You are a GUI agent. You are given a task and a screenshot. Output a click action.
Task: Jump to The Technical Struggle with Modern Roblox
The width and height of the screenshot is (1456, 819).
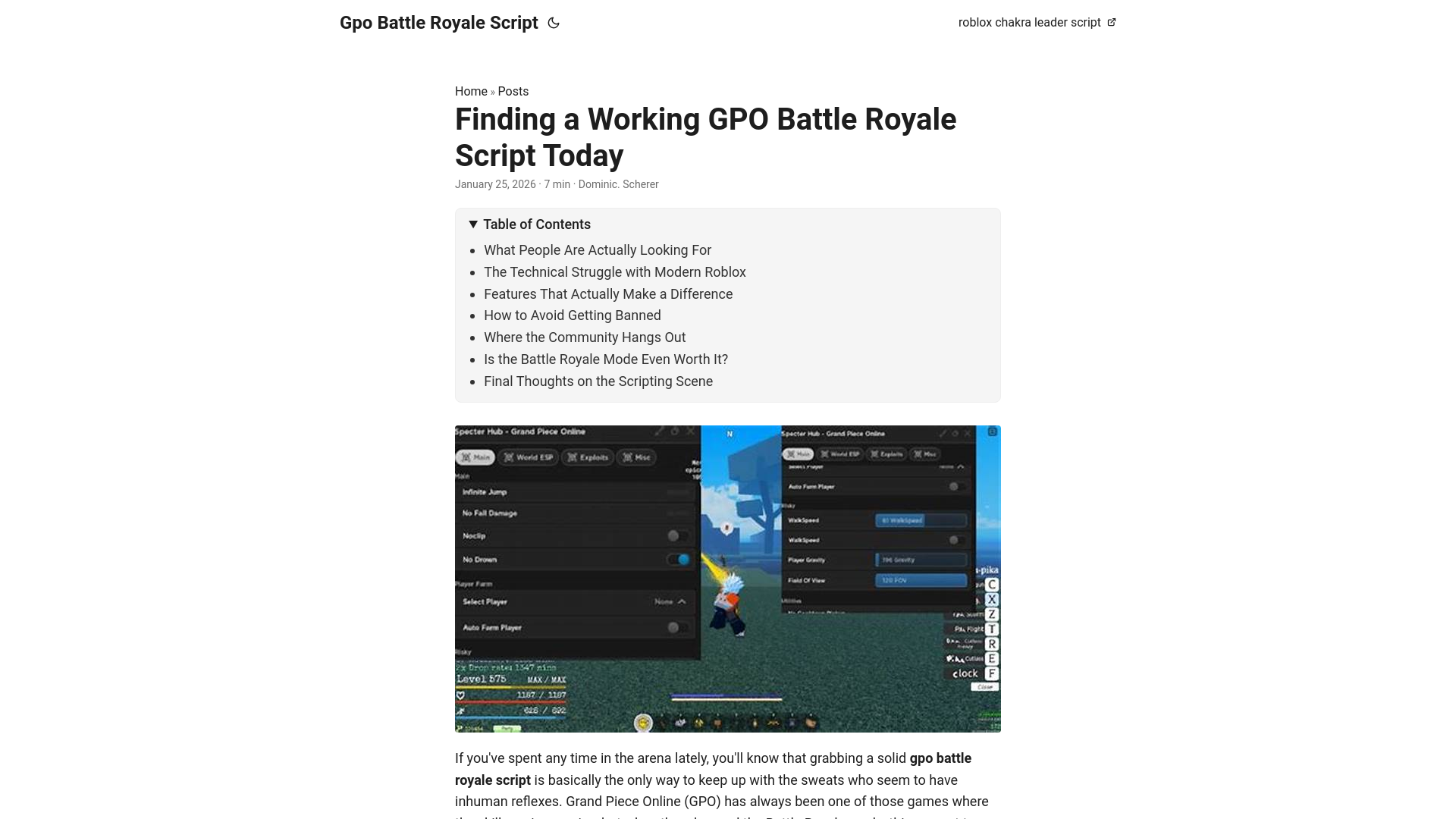coord(615,272)
